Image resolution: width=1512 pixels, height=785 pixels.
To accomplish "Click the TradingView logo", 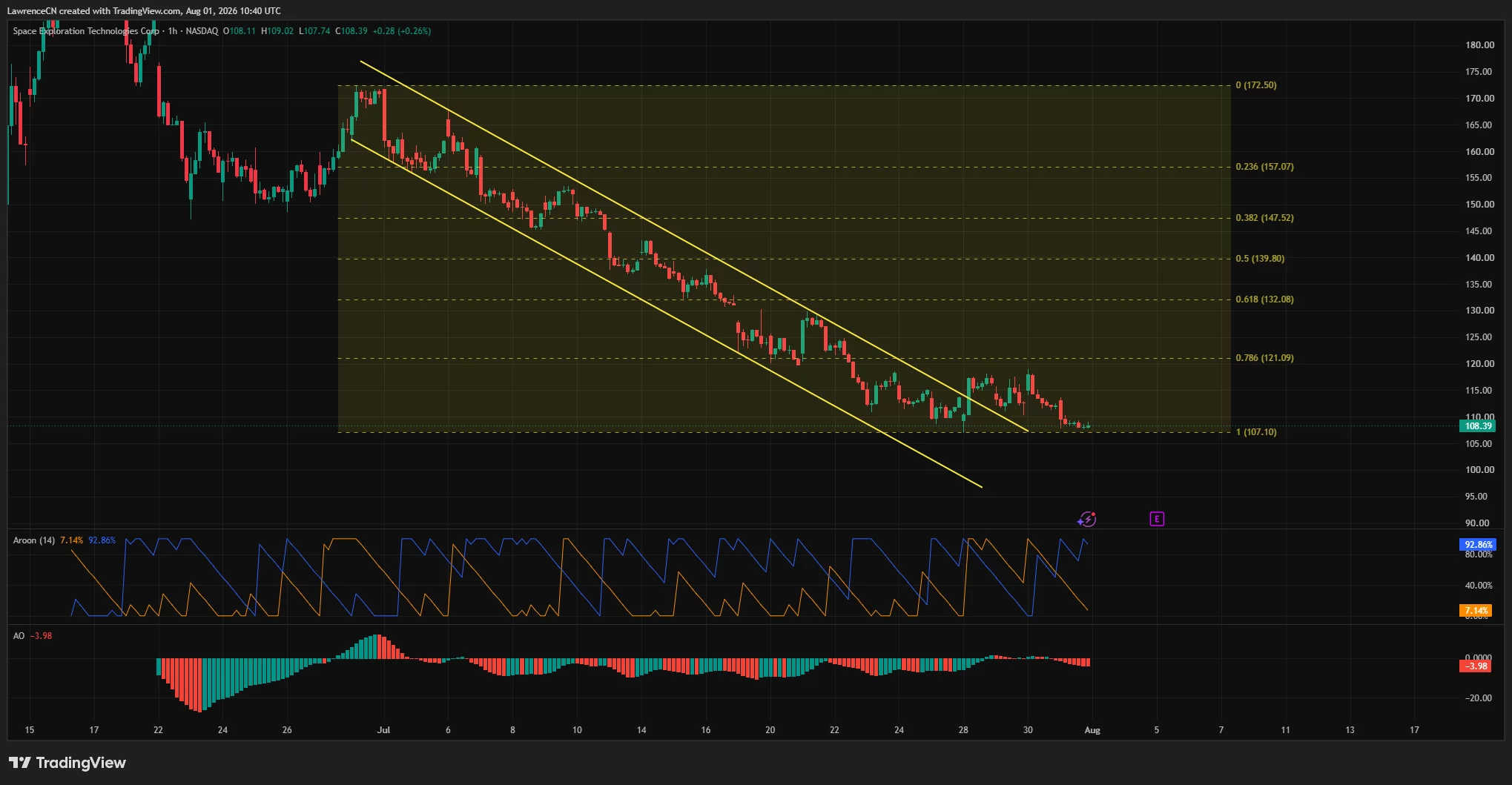I will click(x=67, y=763).
